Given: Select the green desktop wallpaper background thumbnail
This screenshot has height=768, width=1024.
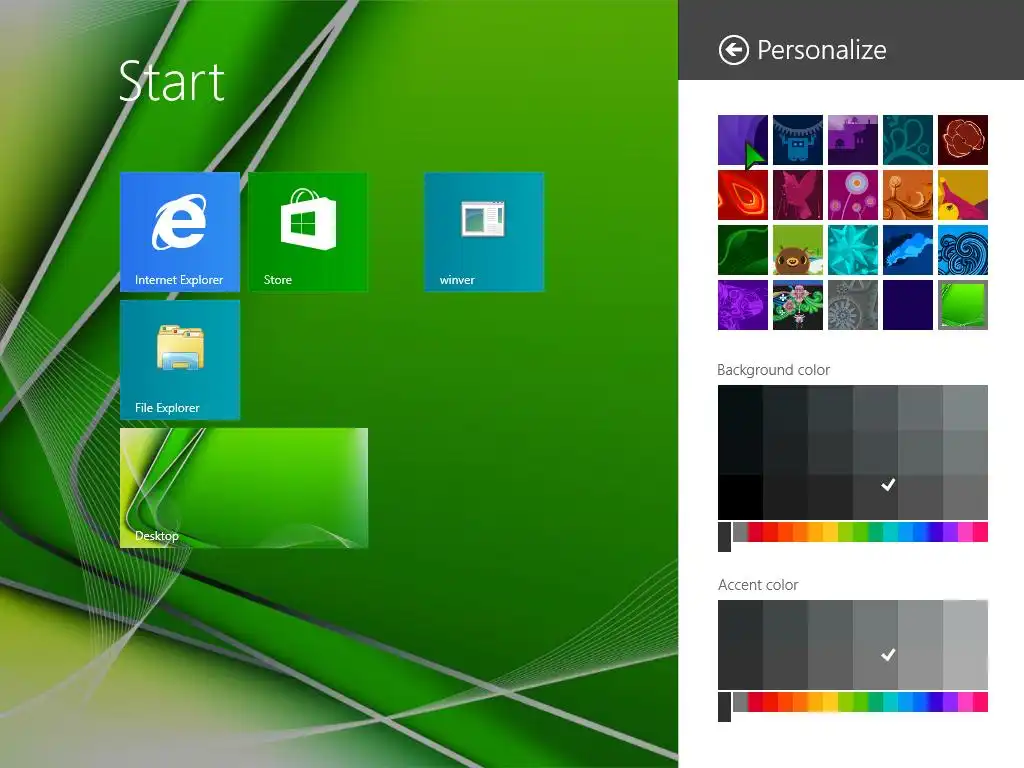Looking at the screenshot, I should (963, 305).
